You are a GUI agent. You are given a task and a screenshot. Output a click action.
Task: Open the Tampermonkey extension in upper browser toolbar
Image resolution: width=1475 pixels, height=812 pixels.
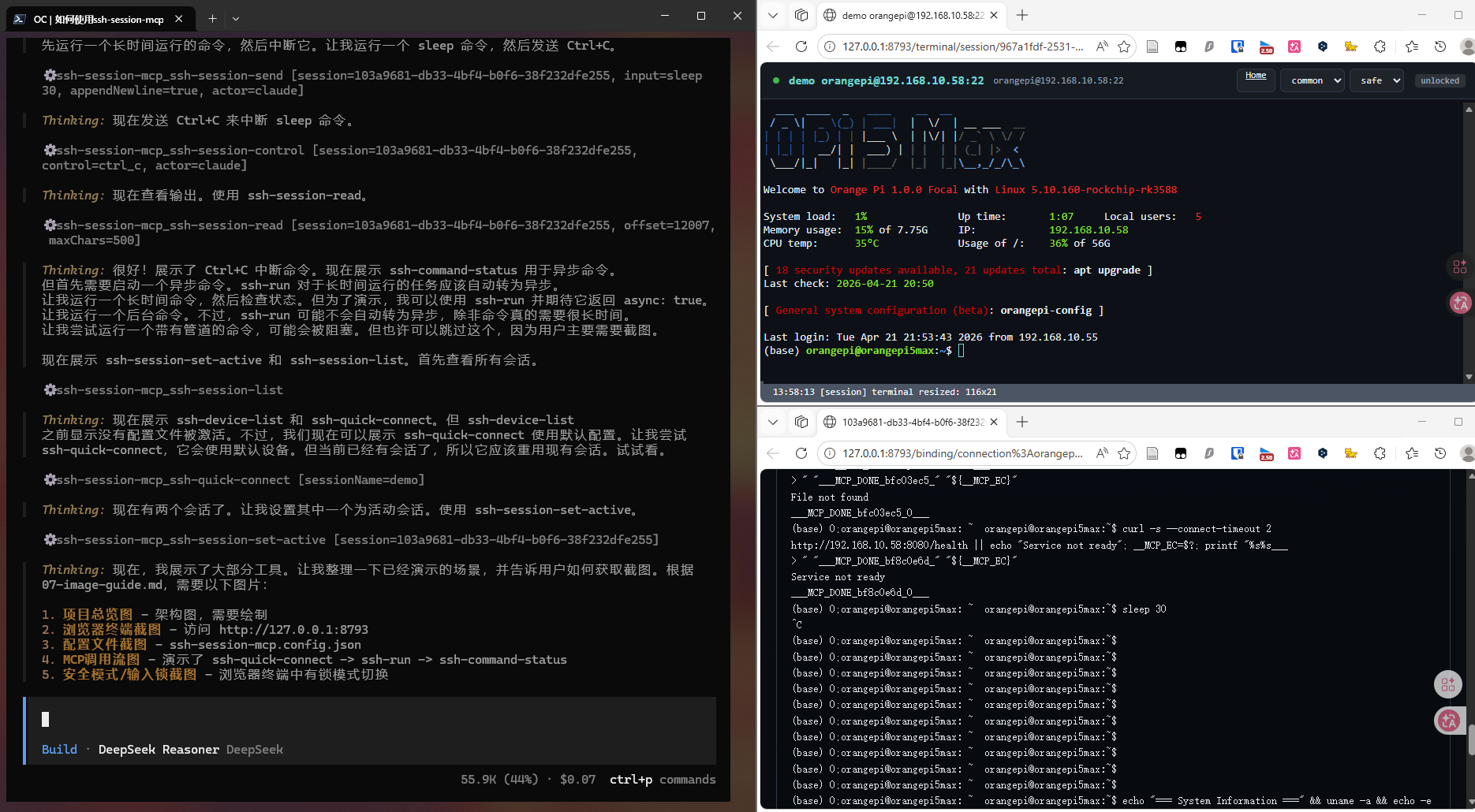pos(1181,47)
